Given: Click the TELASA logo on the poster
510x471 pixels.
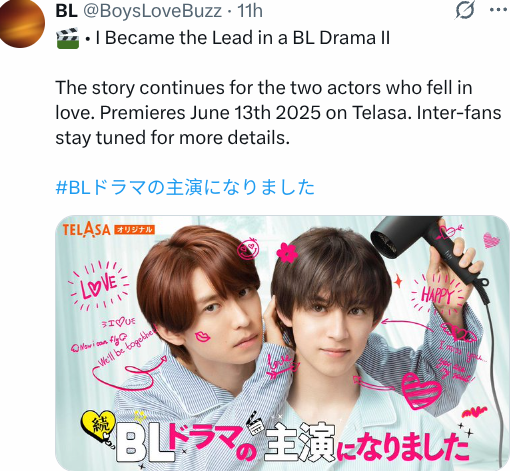Looking at the screenshot, I should [x=86, y=230].
